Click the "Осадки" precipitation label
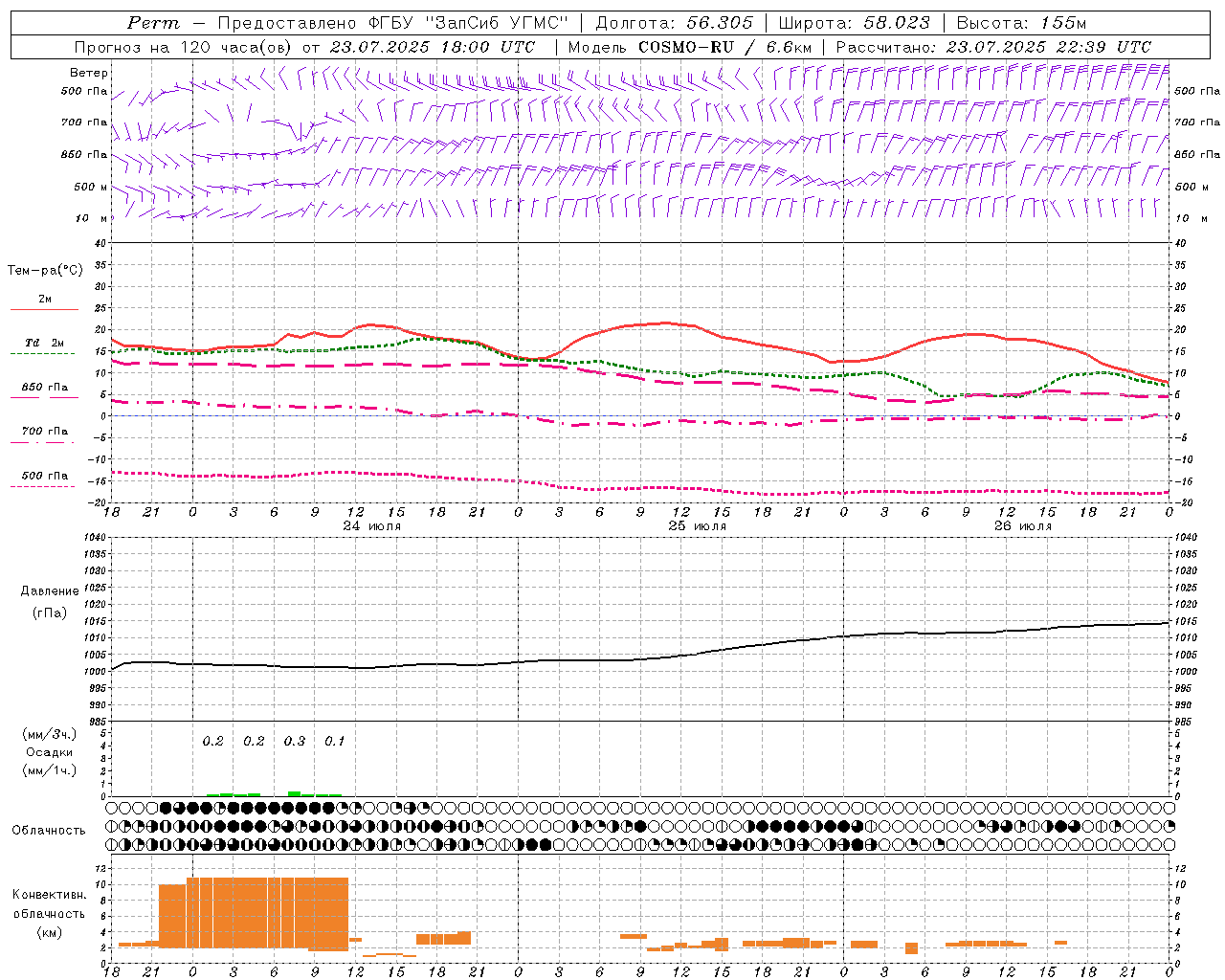1225x980 pixels. point(50,752)
